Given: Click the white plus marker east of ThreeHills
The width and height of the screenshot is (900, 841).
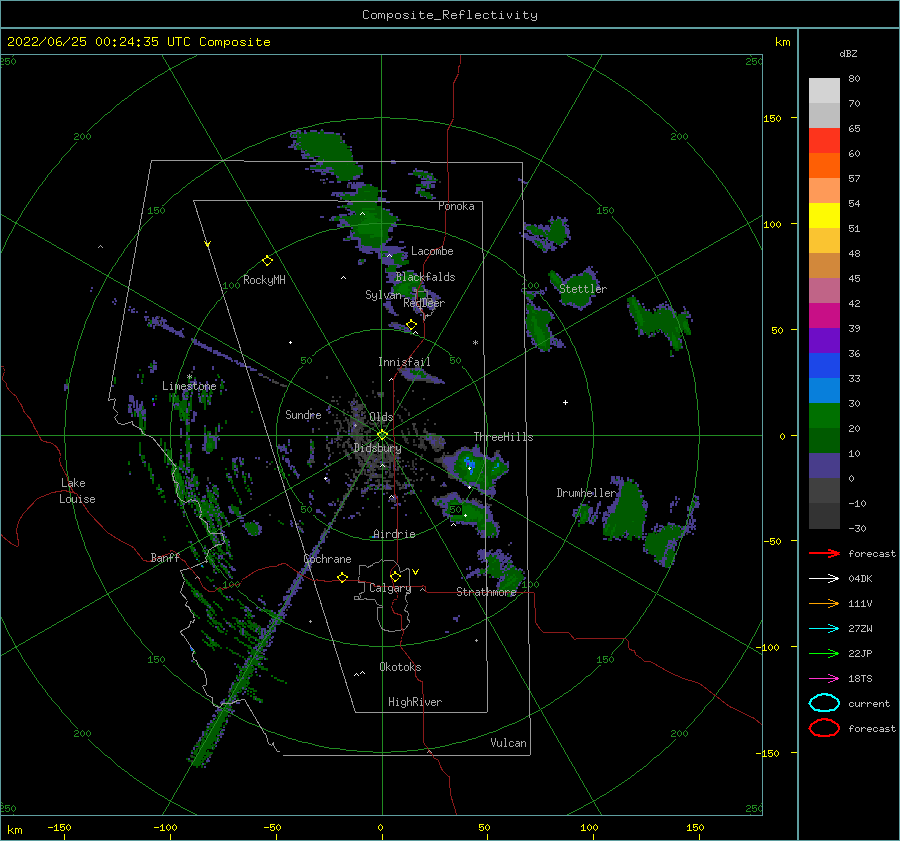Looking at the screenshot, I should [565, 402].
